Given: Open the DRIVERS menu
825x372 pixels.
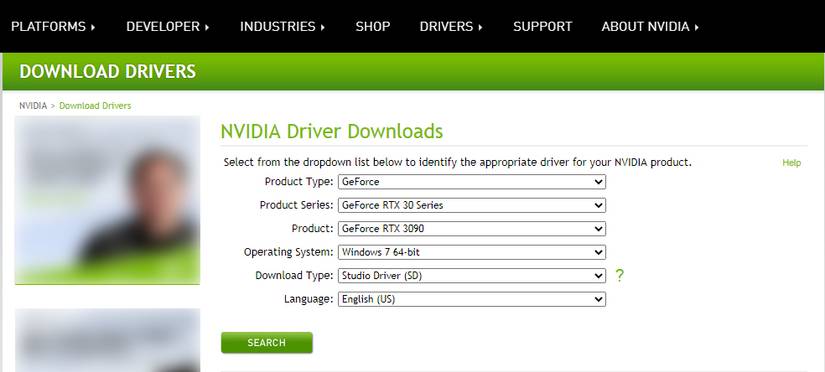Looking at the screenshot, I should [x=451, y=26].
